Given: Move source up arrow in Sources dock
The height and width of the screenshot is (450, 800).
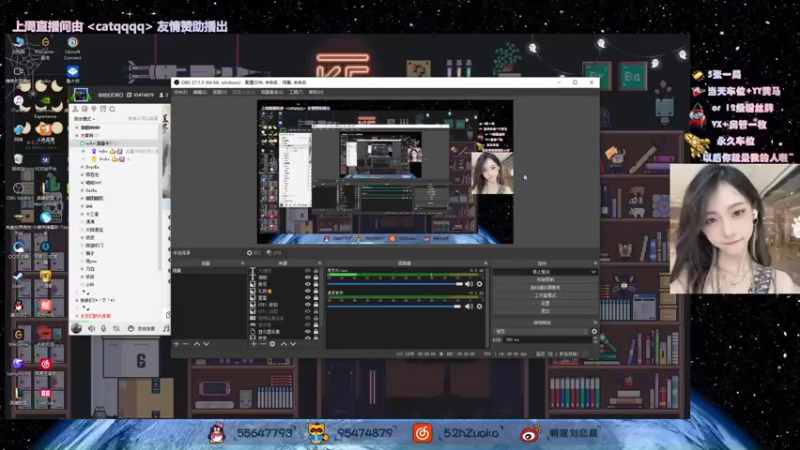Looking at the screenshot, I should pyautogui.click(x=284, y=344).
